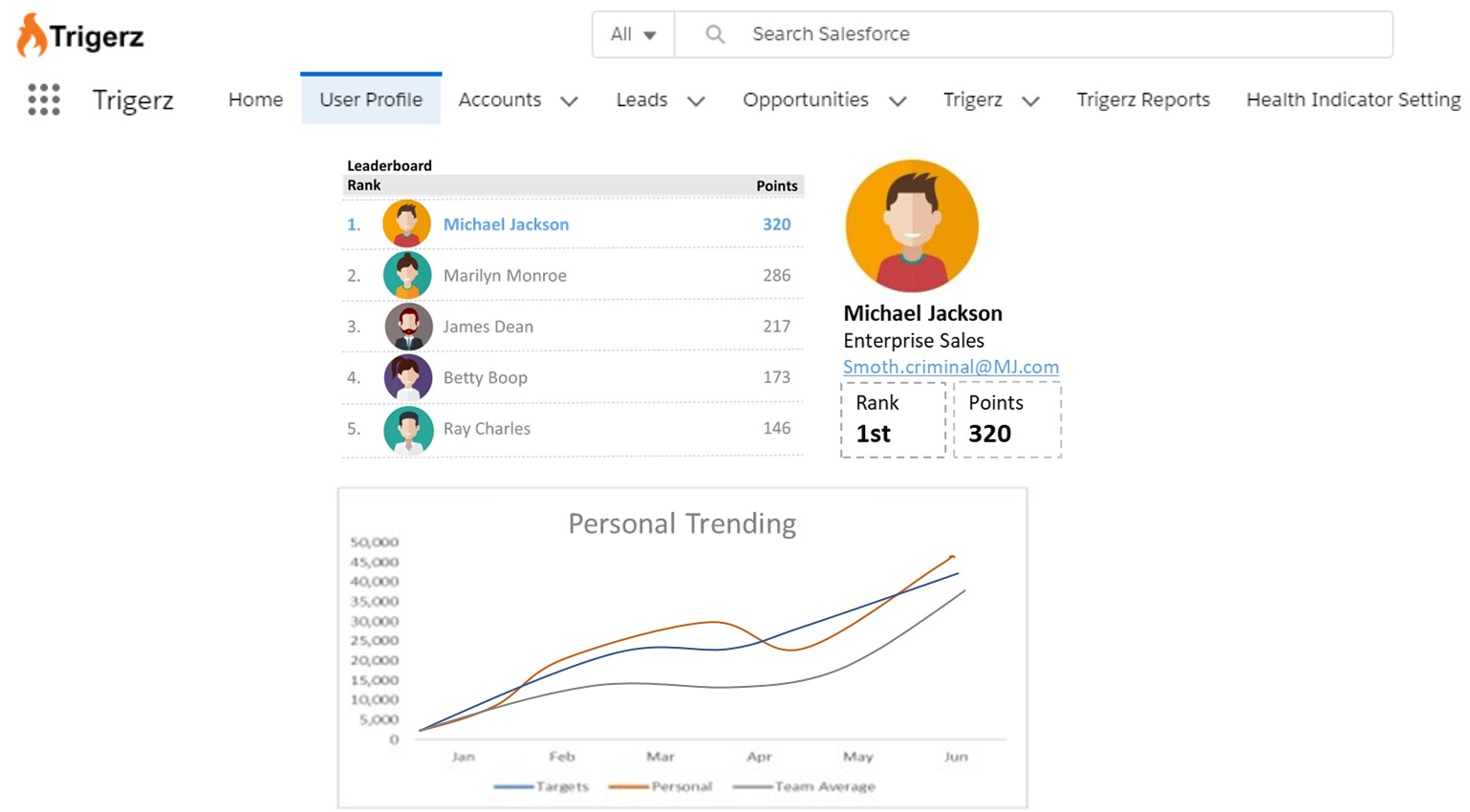The width and height of the screenshot is (1470, 812).
Task: Click the search magnifier icon
Action: pos(715,34)
